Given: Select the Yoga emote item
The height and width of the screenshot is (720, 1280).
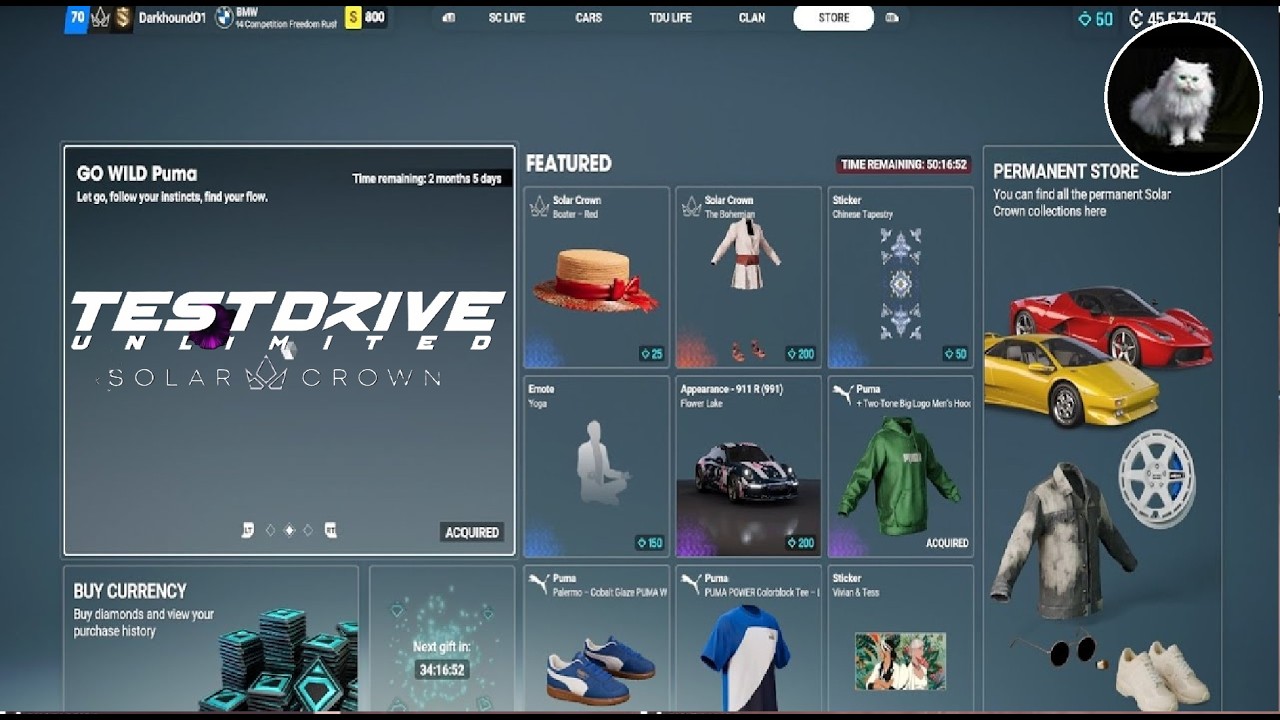Looking at the screenshot, I should coord(596,466).
